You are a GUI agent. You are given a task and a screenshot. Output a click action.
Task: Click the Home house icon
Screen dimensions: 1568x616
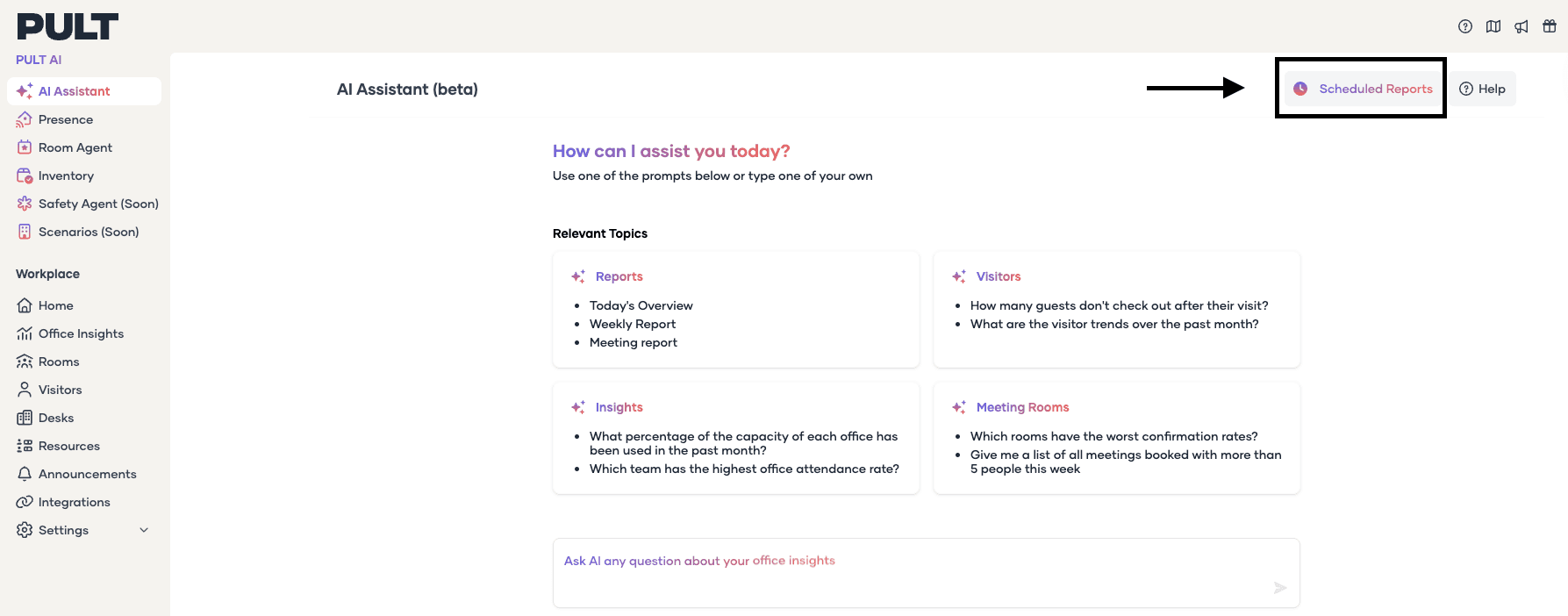coord(25,305)
